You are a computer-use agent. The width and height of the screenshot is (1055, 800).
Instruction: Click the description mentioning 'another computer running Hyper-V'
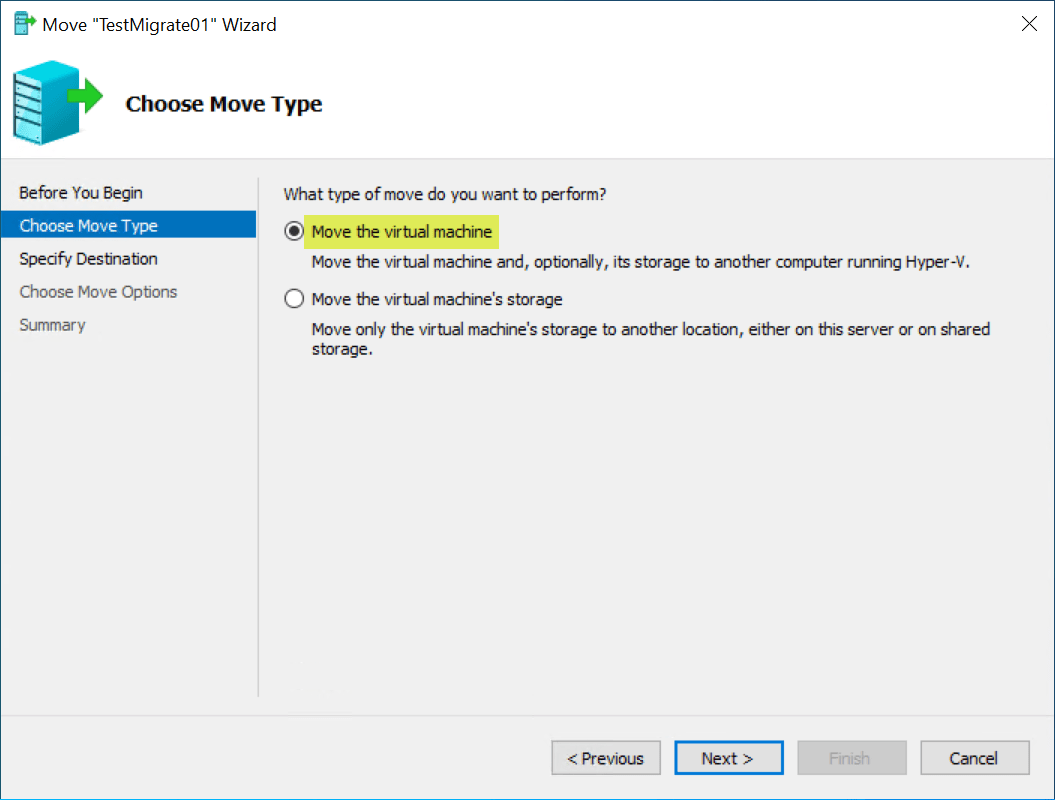point(641,262)
